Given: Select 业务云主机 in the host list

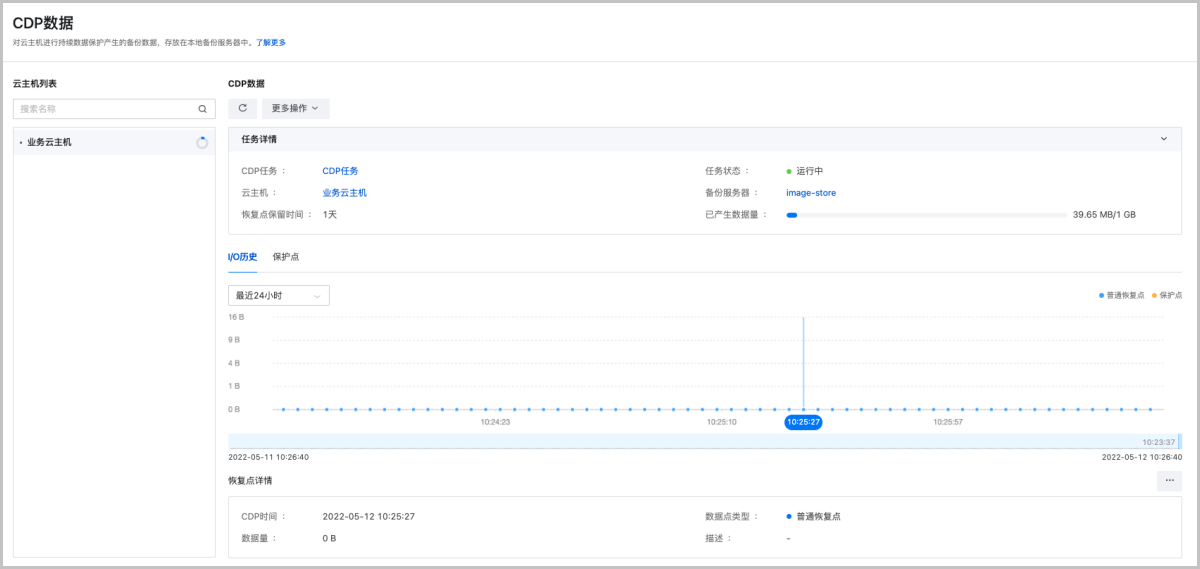Looking at the screenshot, I should click(50, 143).
